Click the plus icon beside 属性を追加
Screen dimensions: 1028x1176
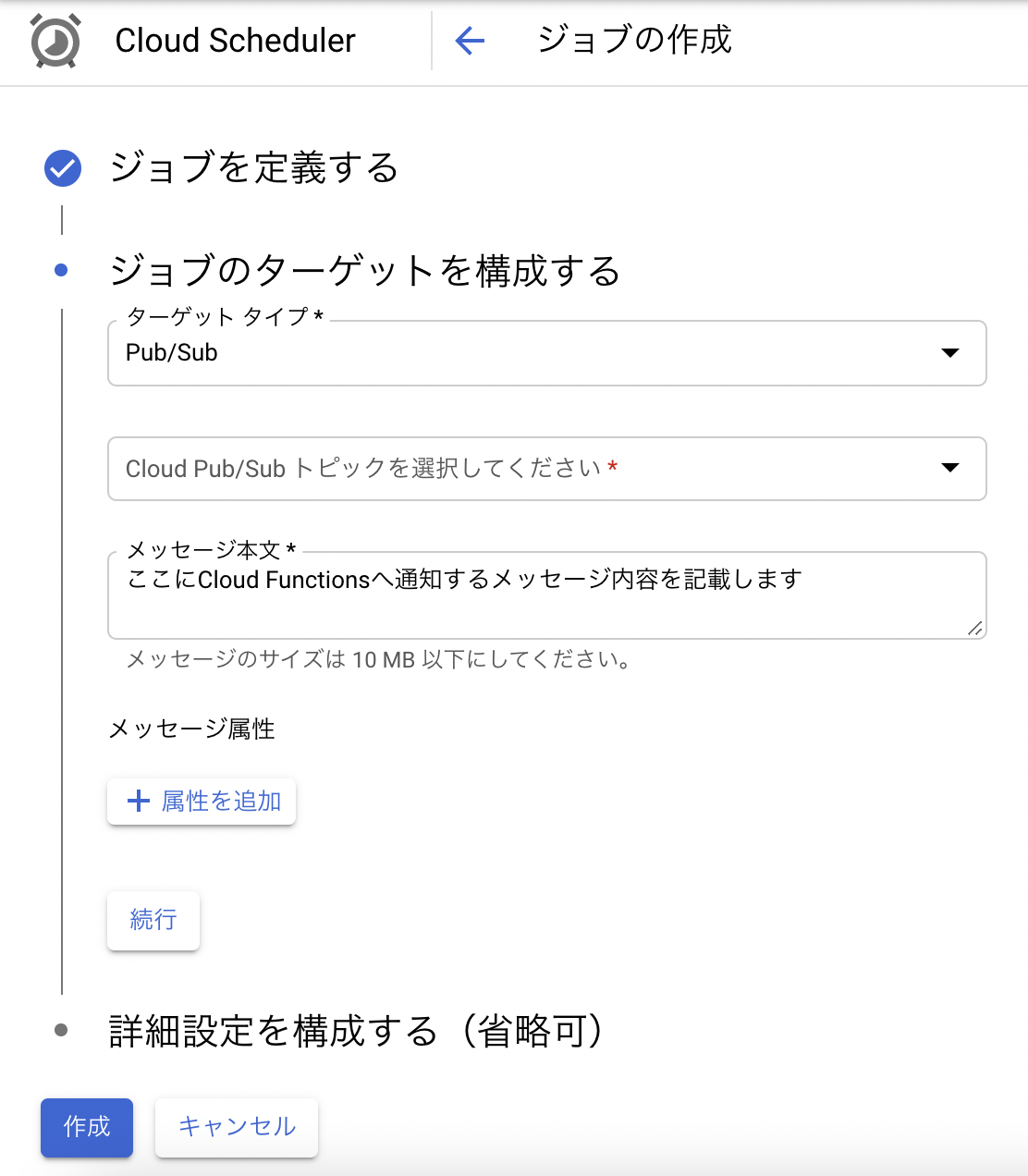pyautogui.click(x=138, y=801)
